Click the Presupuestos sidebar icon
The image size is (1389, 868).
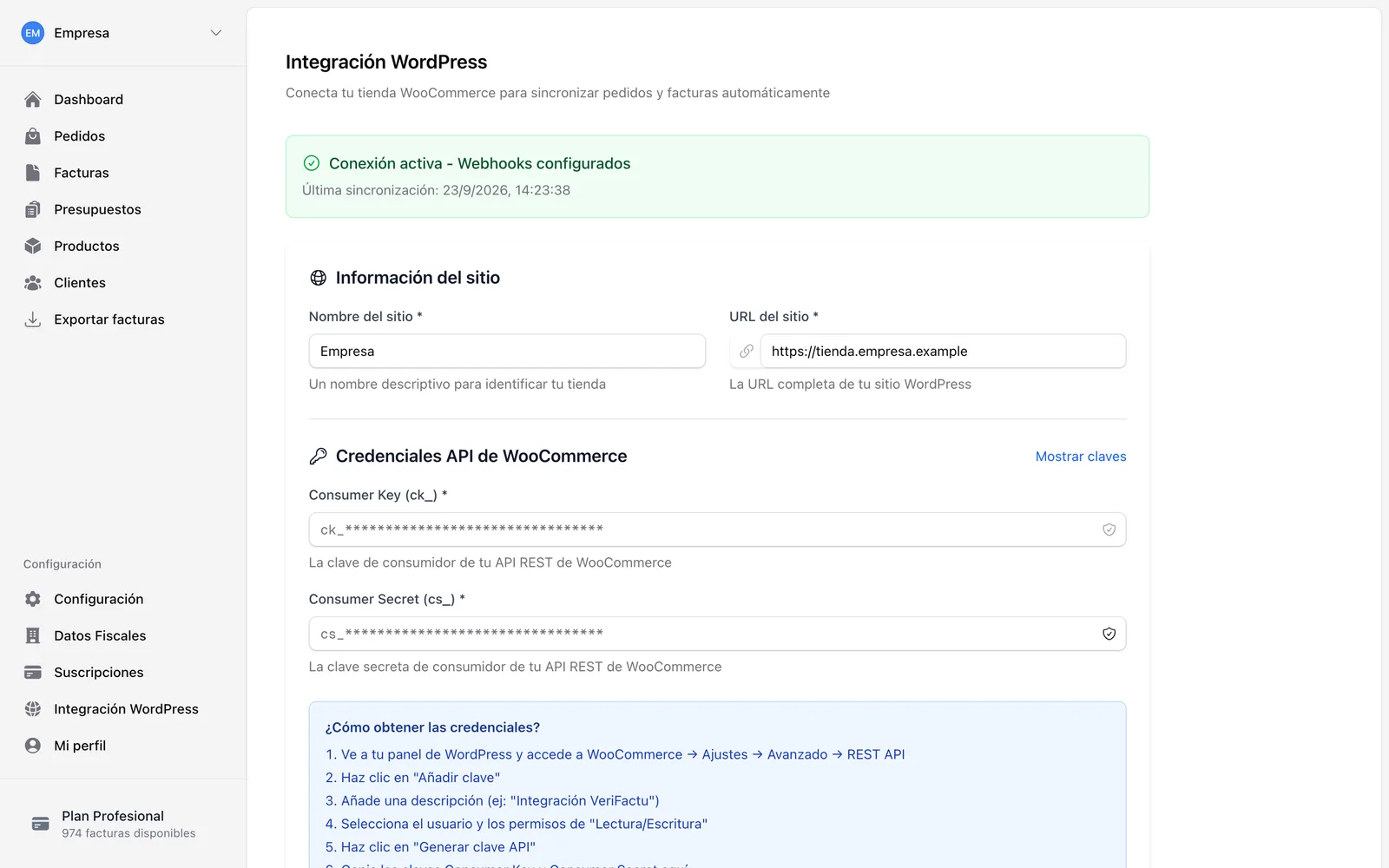click(33, 209)
